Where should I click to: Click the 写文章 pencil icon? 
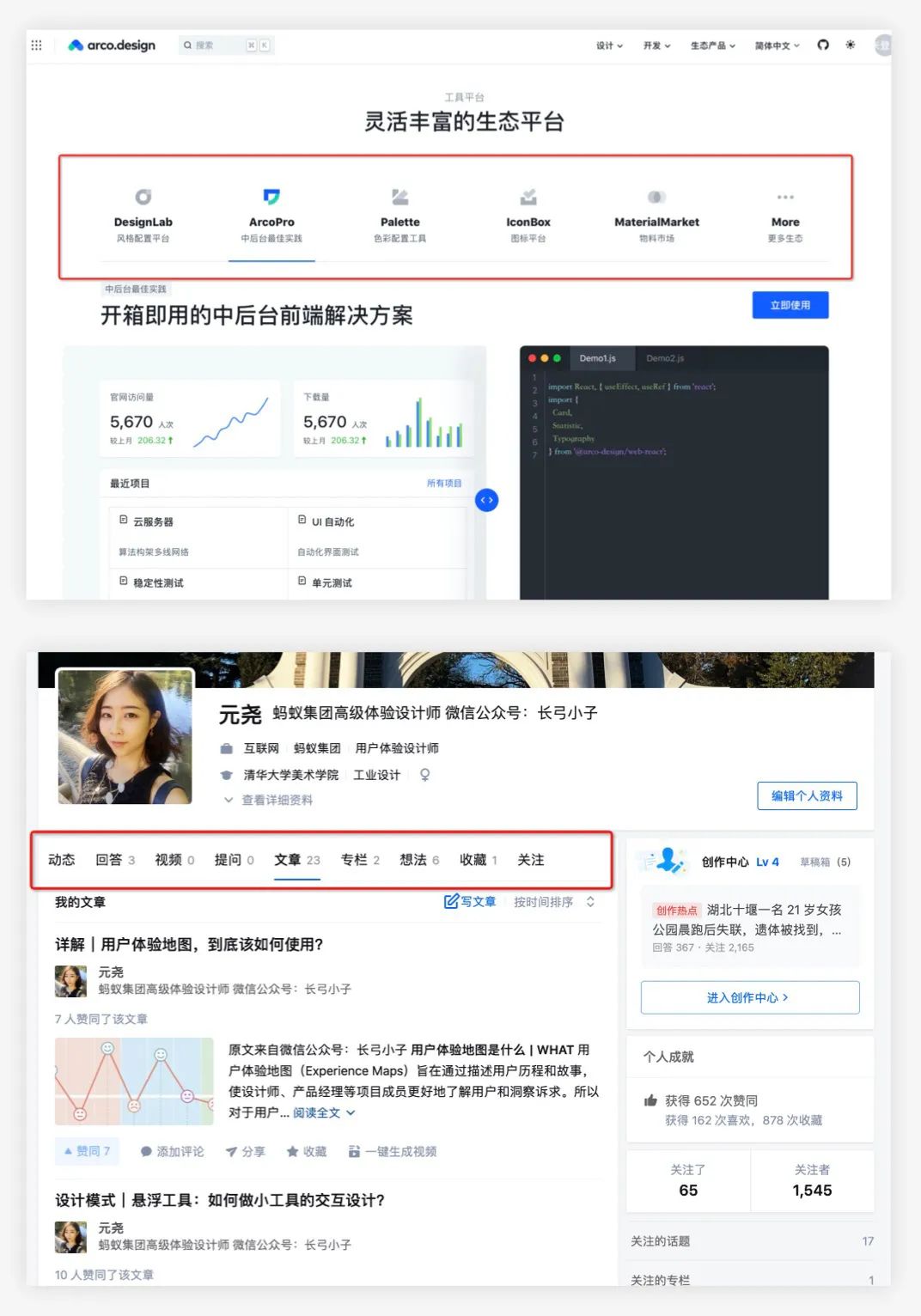coord(450,901)
